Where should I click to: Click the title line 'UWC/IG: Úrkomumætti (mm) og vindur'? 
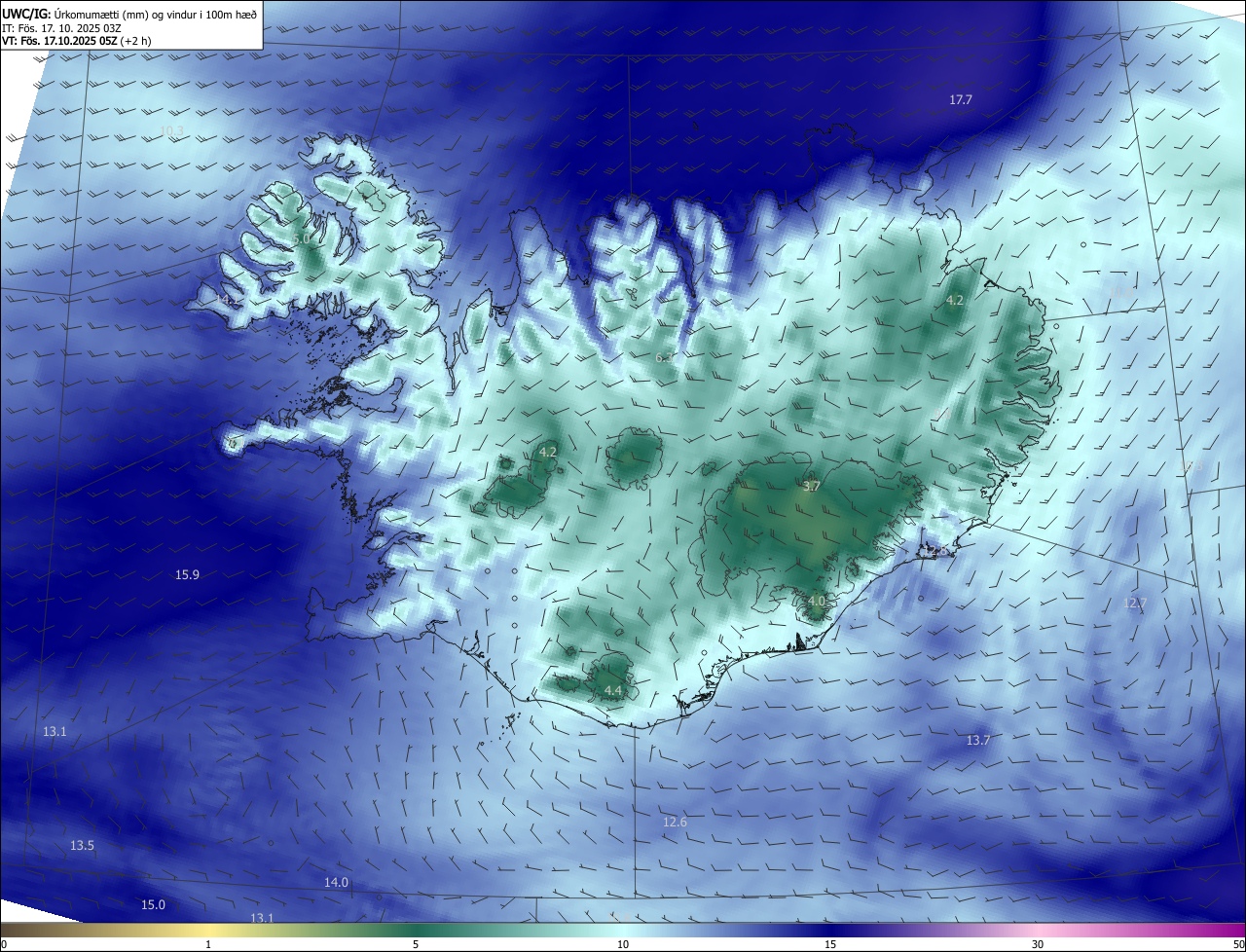pyautogui.click(x=130, y=13)
